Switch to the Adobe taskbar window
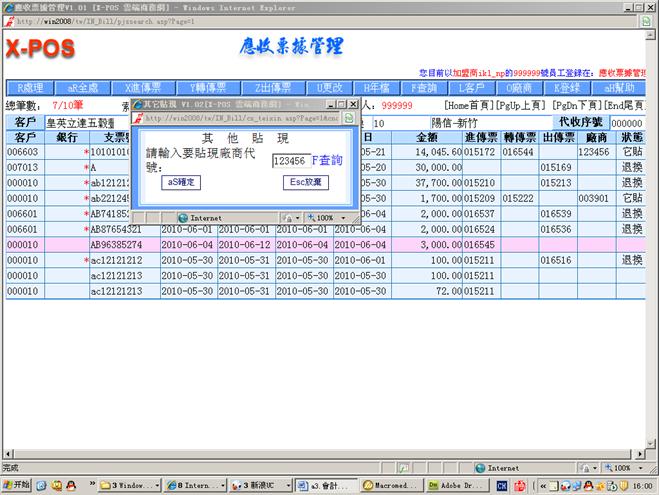Screen dimensions: 659x495 (x=447, y=486)
